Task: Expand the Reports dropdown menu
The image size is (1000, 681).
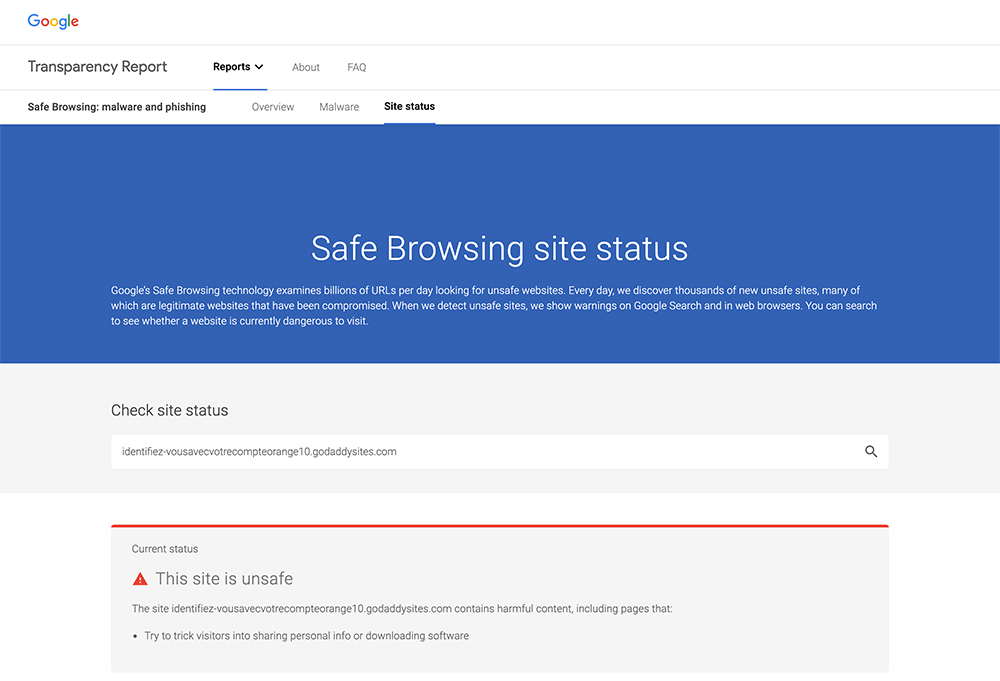Action: click(239, 67)
